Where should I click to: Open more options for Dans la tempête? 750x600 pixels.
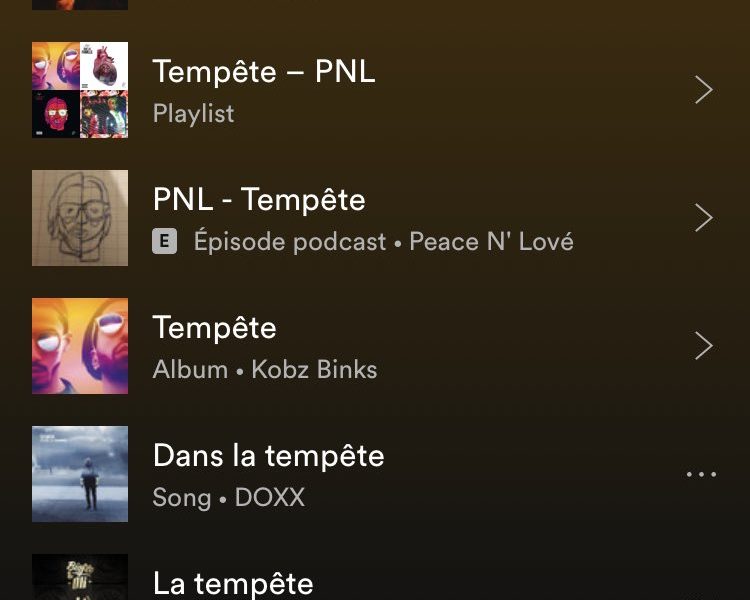tap(701, 474)
